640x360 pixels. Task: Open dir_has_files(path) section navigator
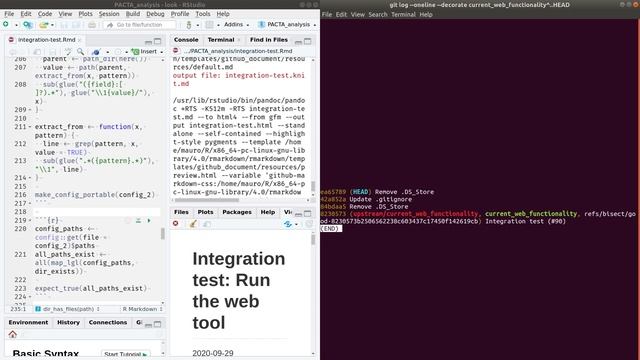tap(67, 309)
